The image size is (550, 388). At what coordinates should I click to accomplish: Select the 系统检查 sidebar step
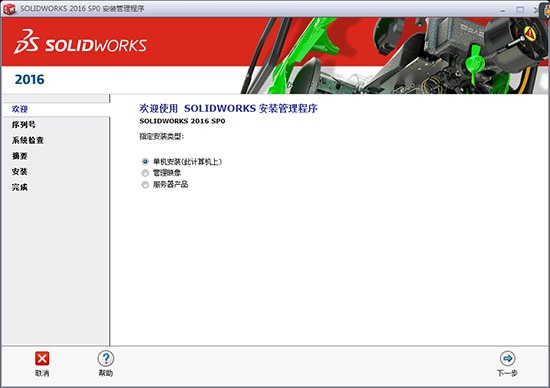[28, 140]
